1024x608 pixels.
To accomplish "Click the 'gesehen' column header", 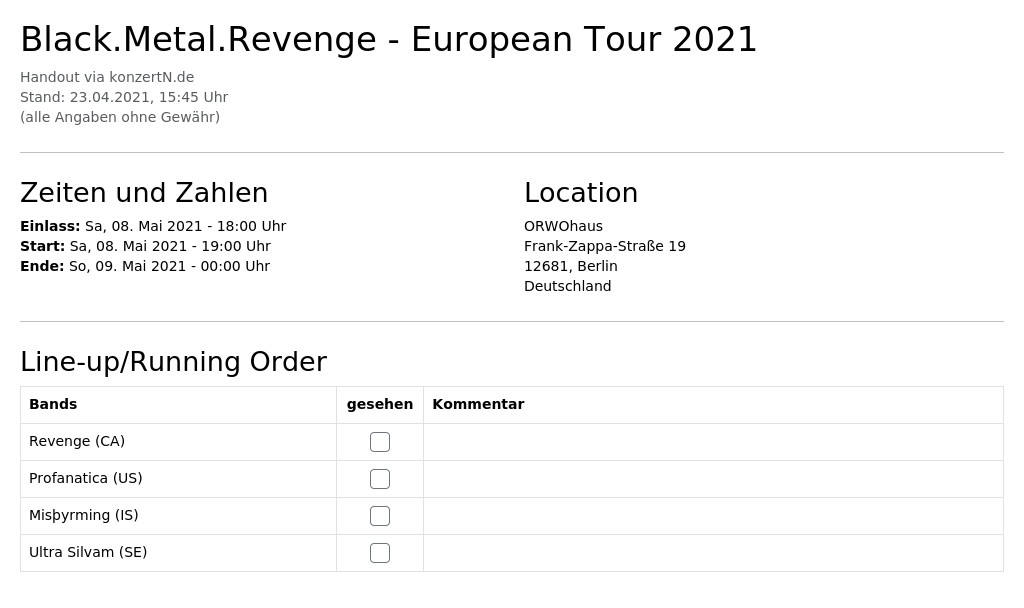I will [379, 404].
